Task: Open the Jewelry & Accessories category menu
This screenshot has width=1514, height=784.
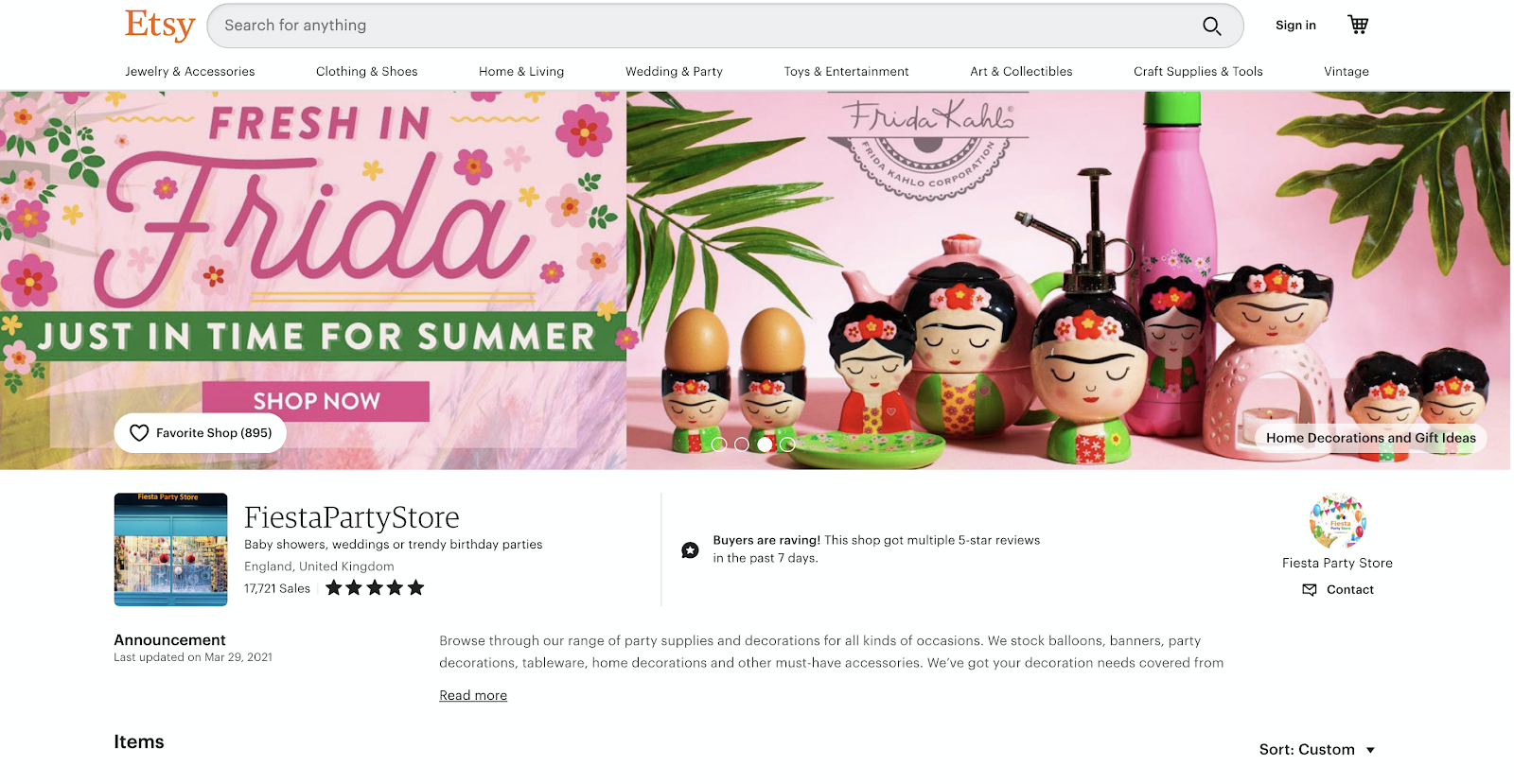Action: 190,72
